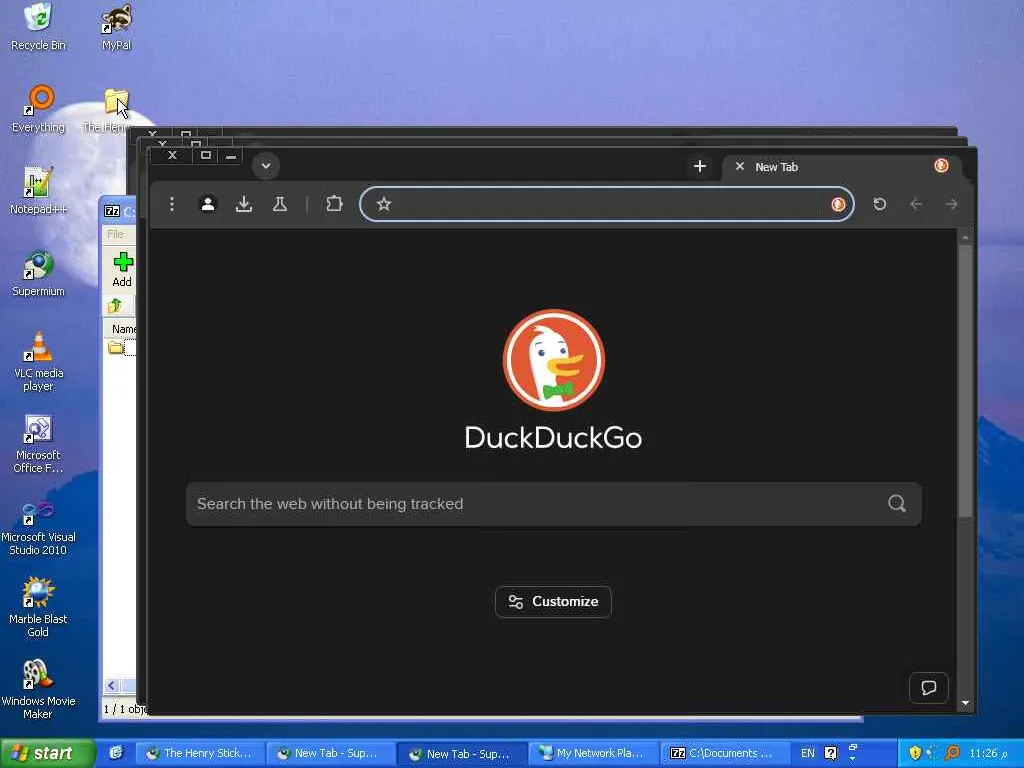Open the browser three-dot menu

click(x=172, y=204)
